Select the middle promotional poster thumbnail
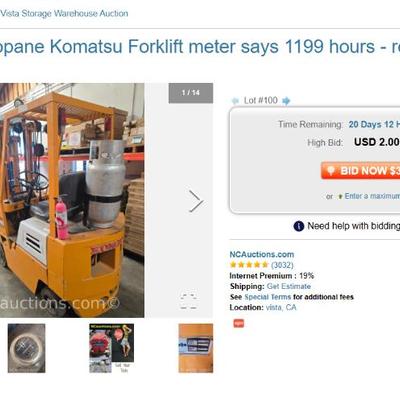Image resolution: width=400 pixels, height=400 pixels. [x=111, y=348]
